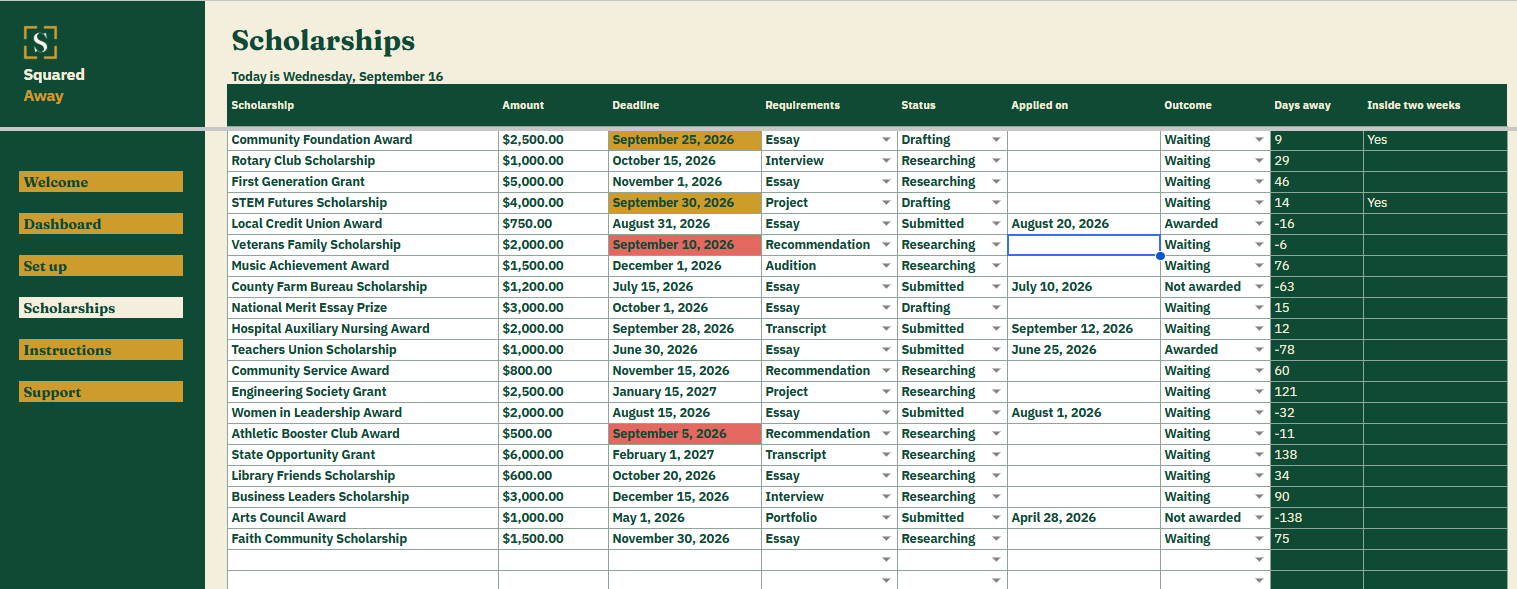Select the Athletic Booster Club Award cell
The image size is (1517, 589).
pyautogui.click(x=363, y=434)
